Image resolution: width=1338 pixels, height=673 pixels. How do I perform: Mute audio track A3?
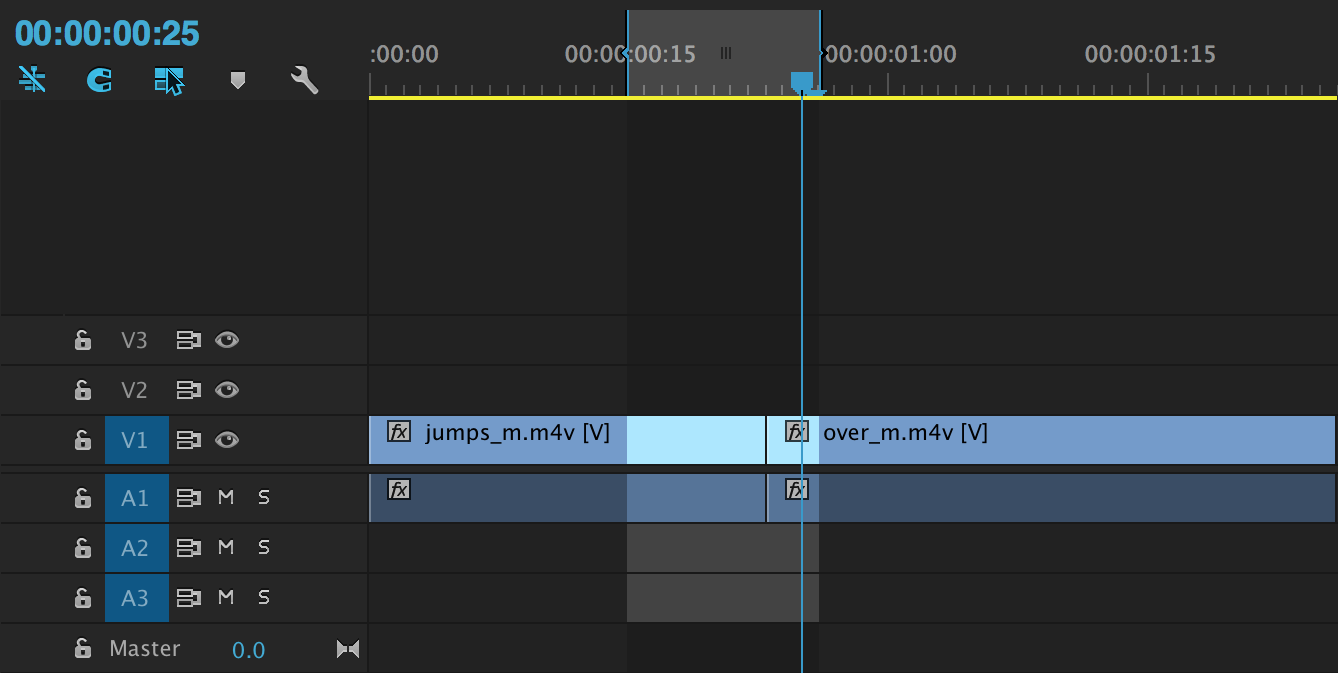(x=226, y=597)
